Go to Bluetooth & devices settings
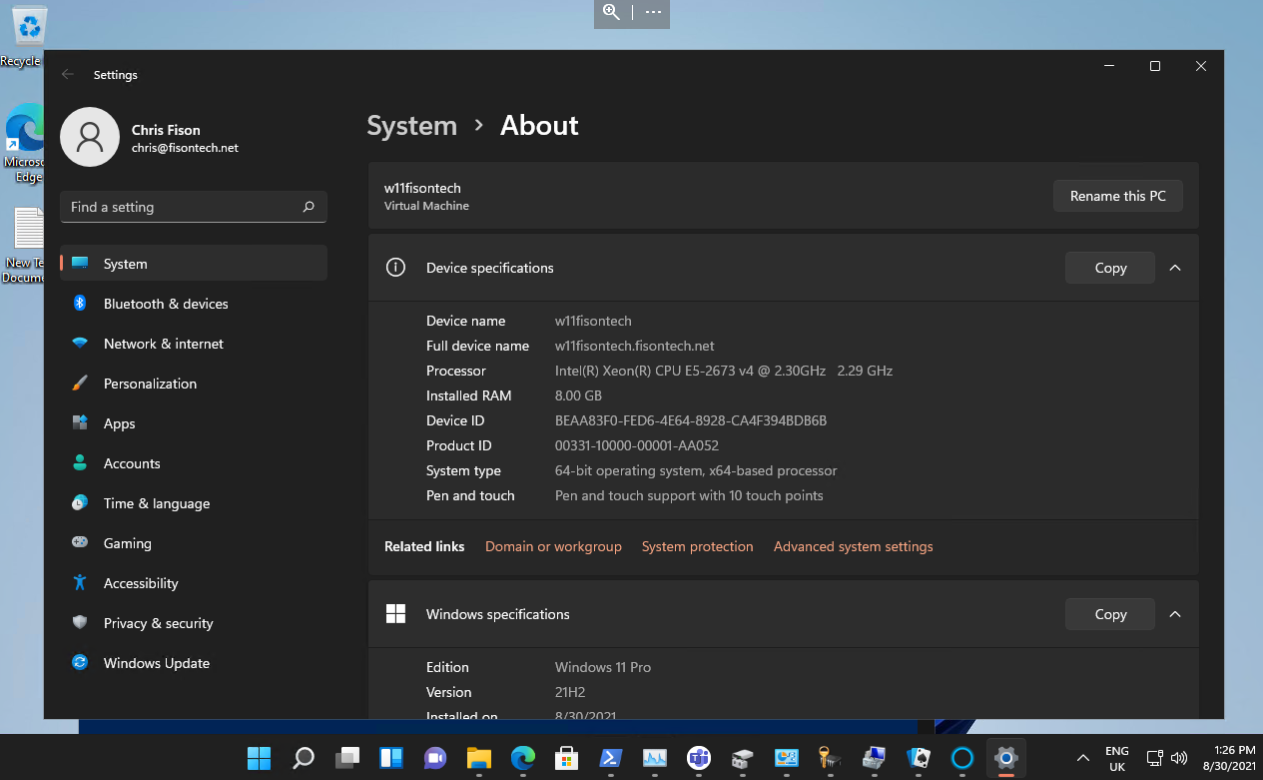This screenshot has height=780, width=1263. 194,303
